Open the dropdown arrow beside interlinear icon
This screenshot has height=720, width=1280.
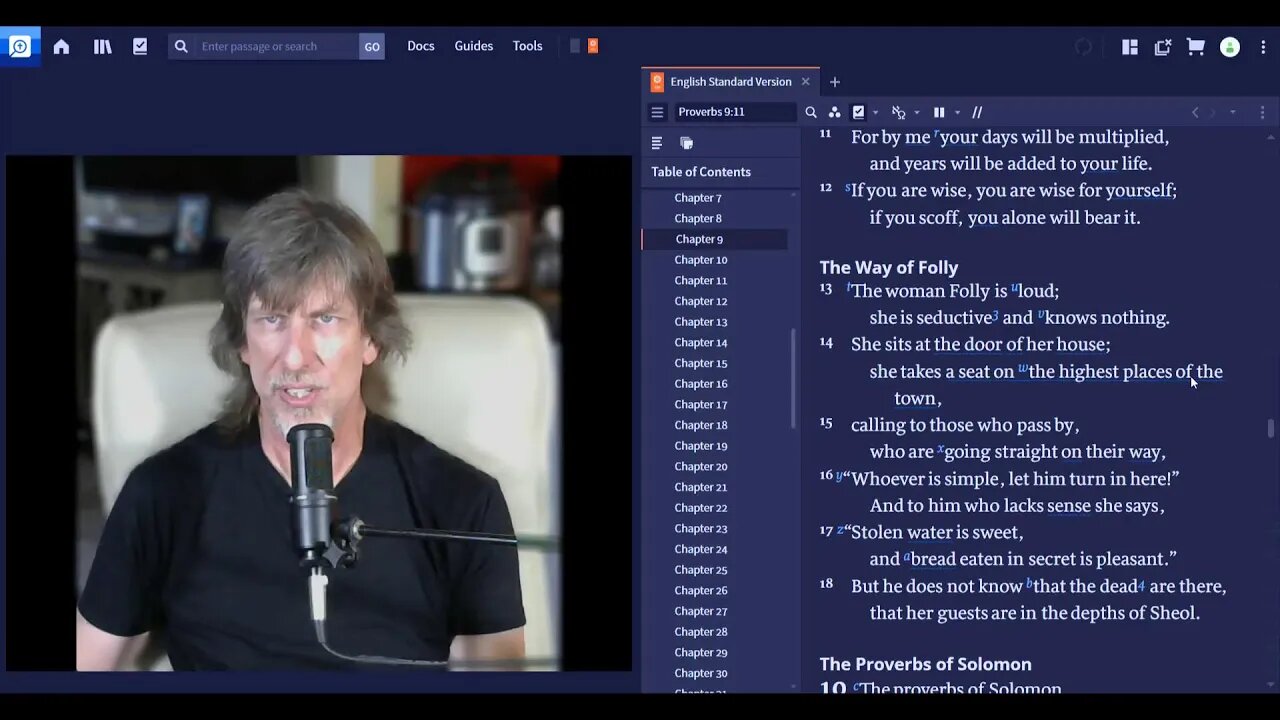click(x=916, y=113)
